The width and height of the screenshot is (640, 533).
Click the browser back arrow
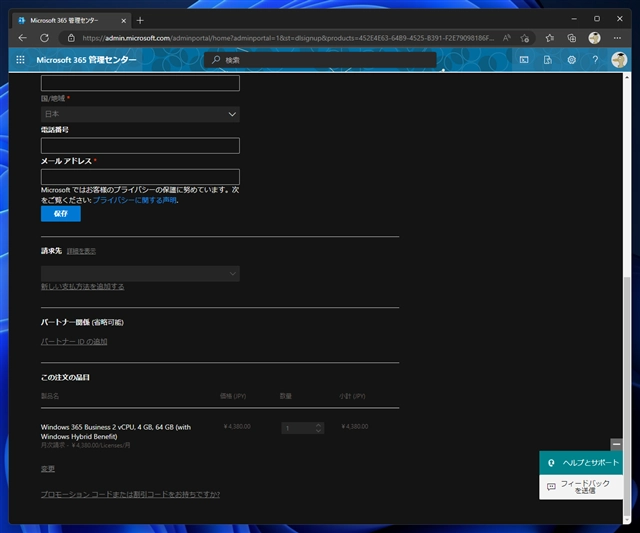pos(22,38)
